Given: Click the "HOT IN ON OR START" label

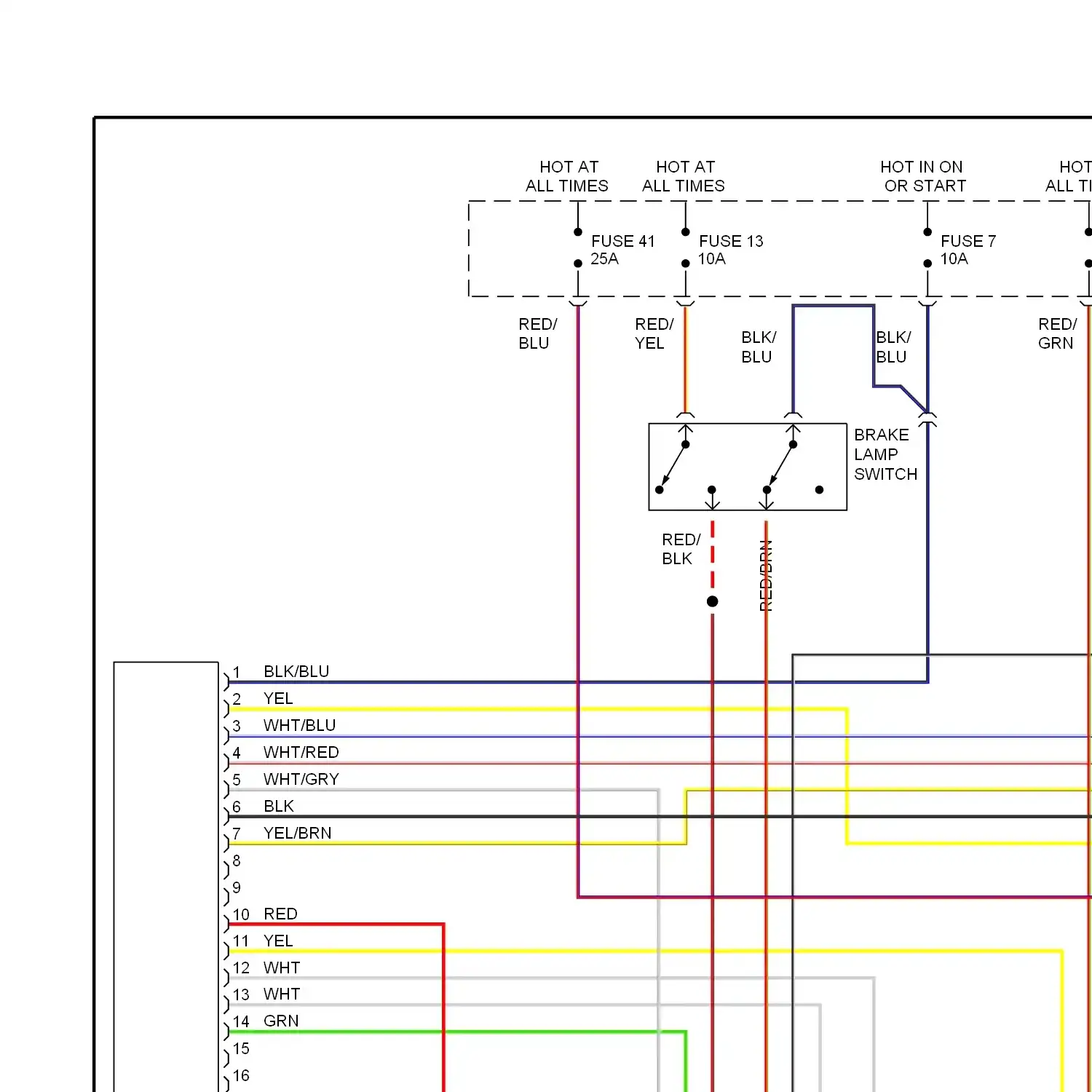Looking at the screenshot, I should [x=924, y=176].
